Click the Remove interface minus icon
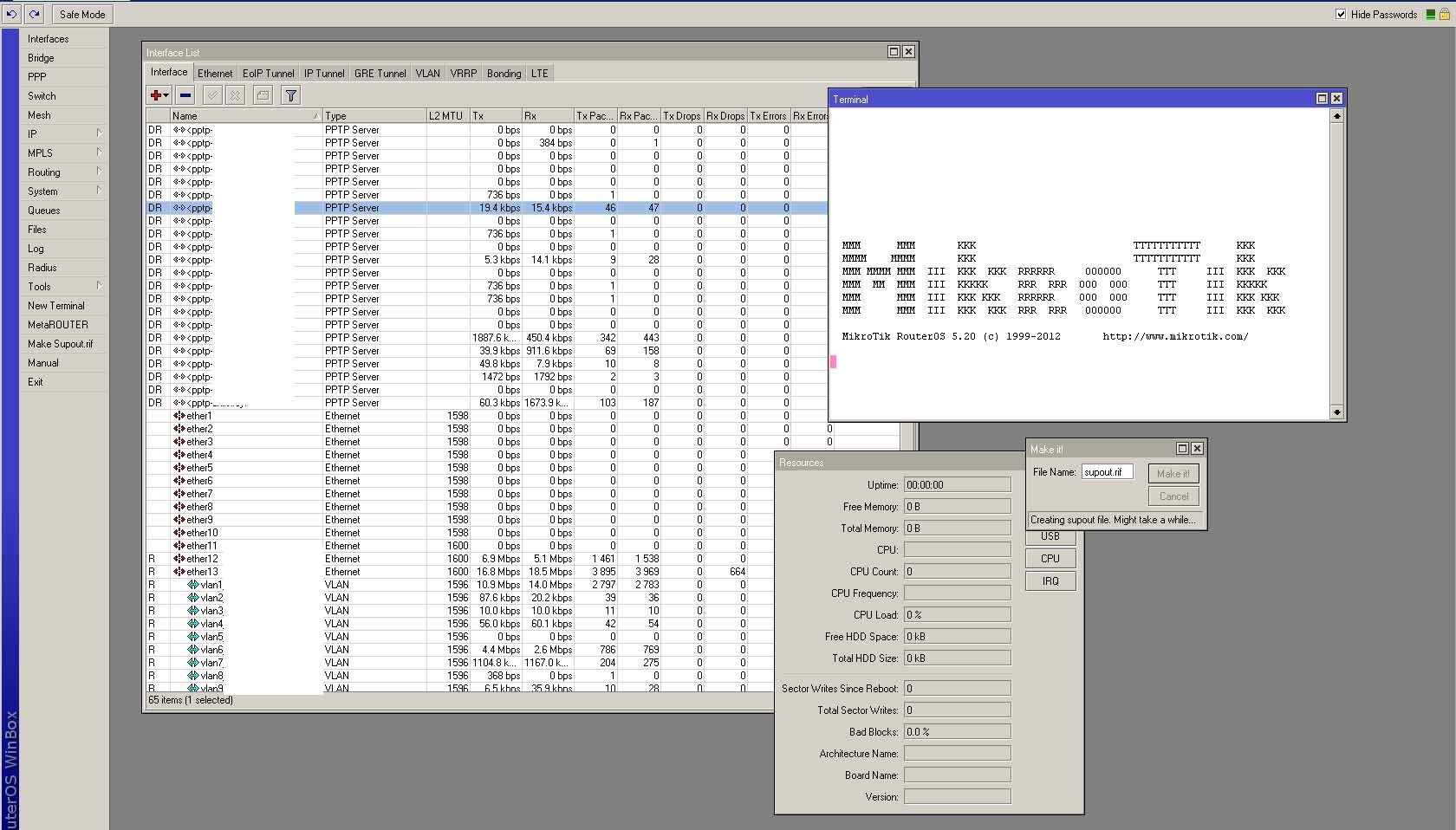 click(x=184, y=95)
